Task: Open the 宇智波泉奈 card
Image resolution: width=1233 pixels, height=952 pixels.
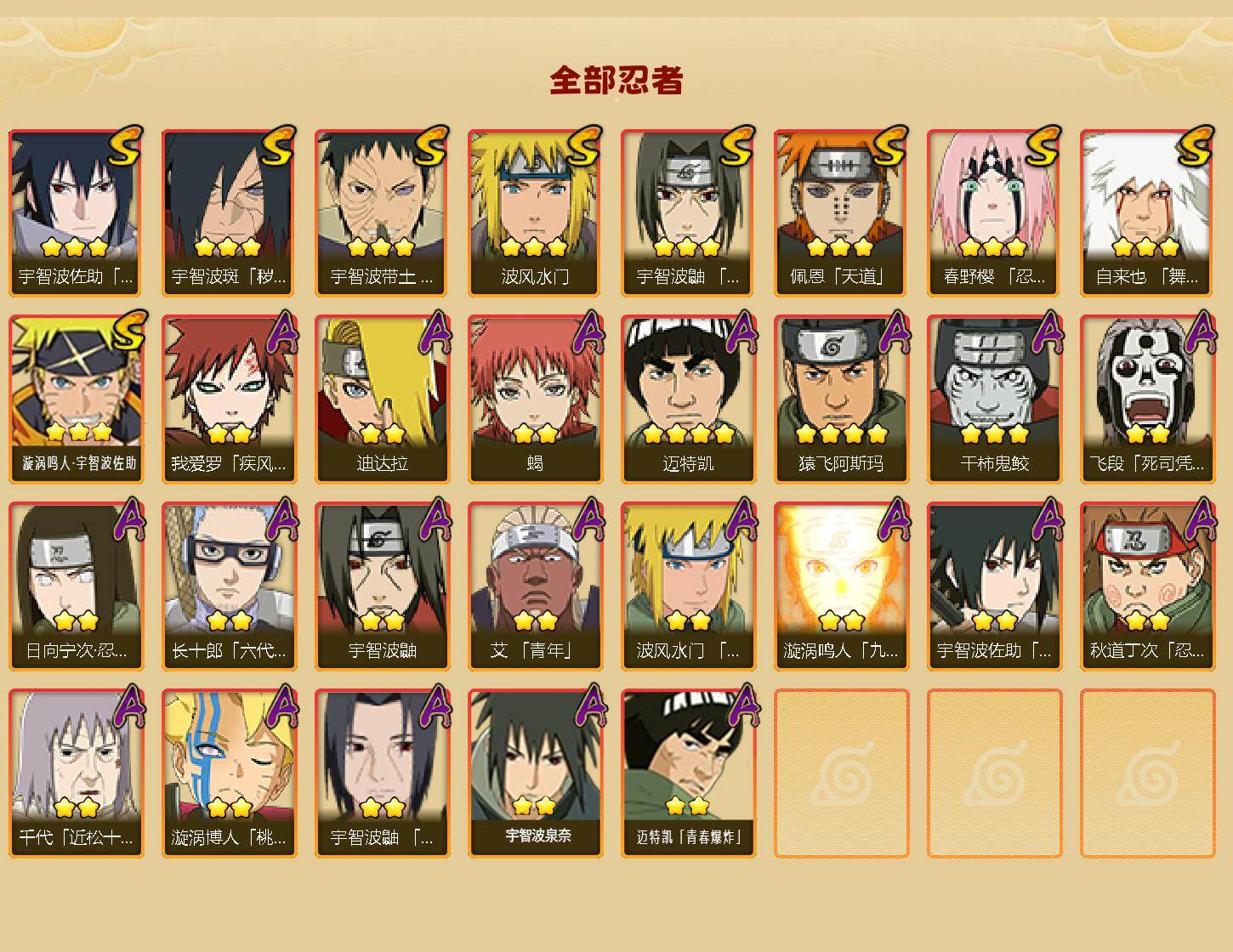Action: coord(535,773)
